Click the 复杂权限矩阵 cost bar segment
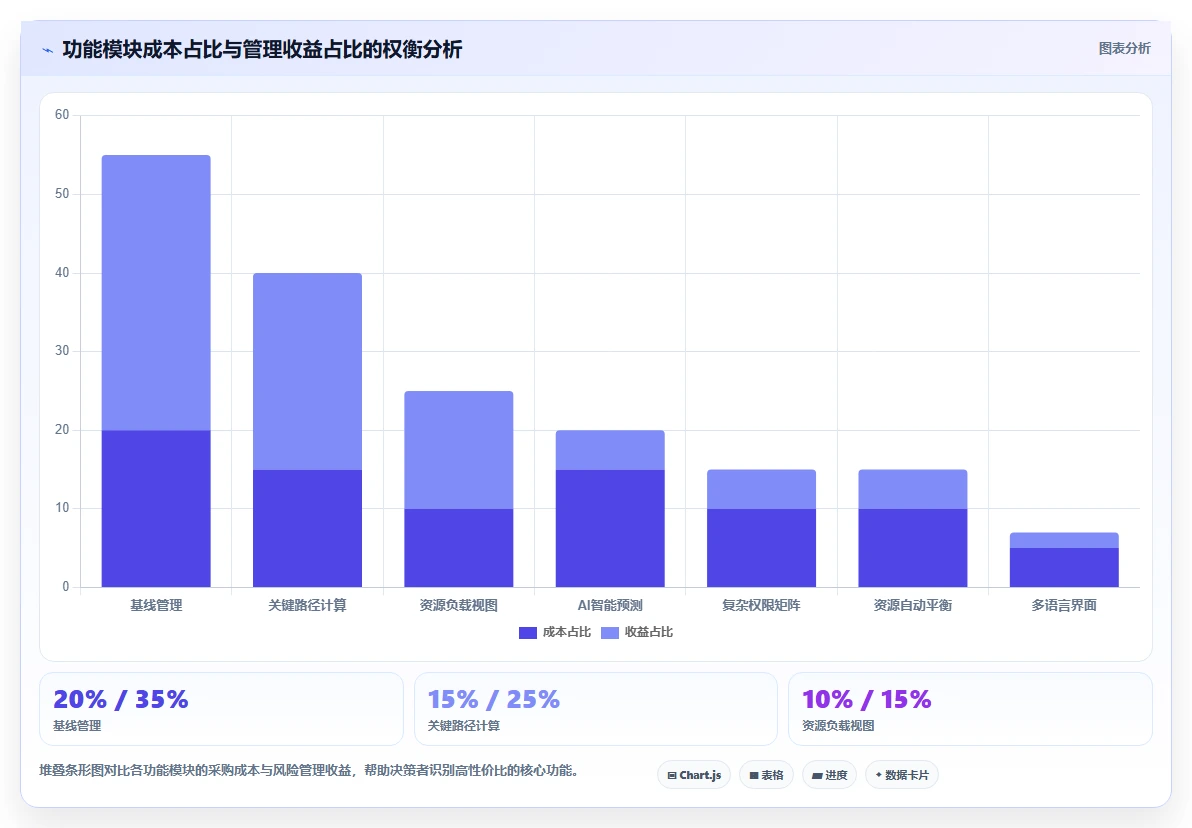Image resolution: width=1192 pixels, height=828 pixels. 761,548
